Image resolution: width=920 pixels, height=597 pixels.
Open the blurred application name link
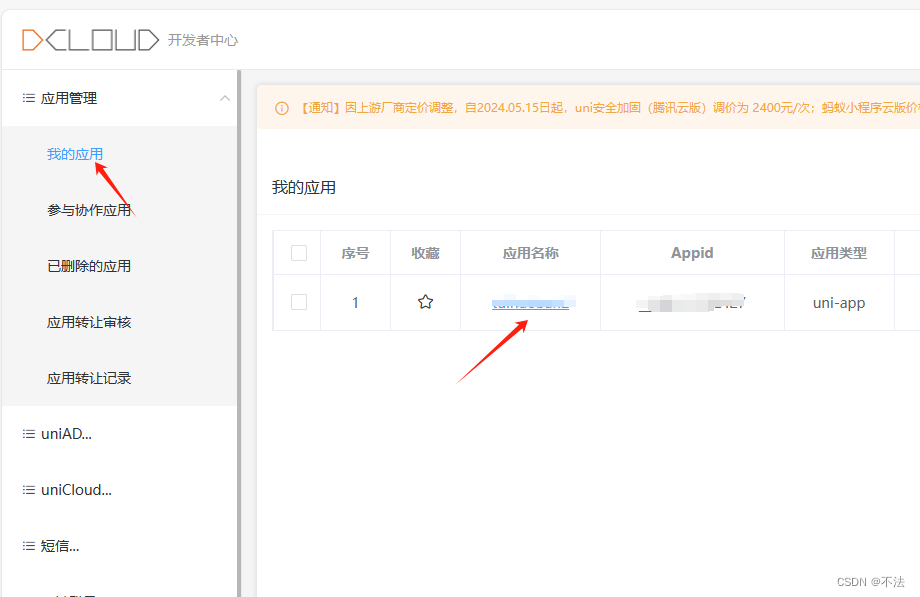click(530, 301)
